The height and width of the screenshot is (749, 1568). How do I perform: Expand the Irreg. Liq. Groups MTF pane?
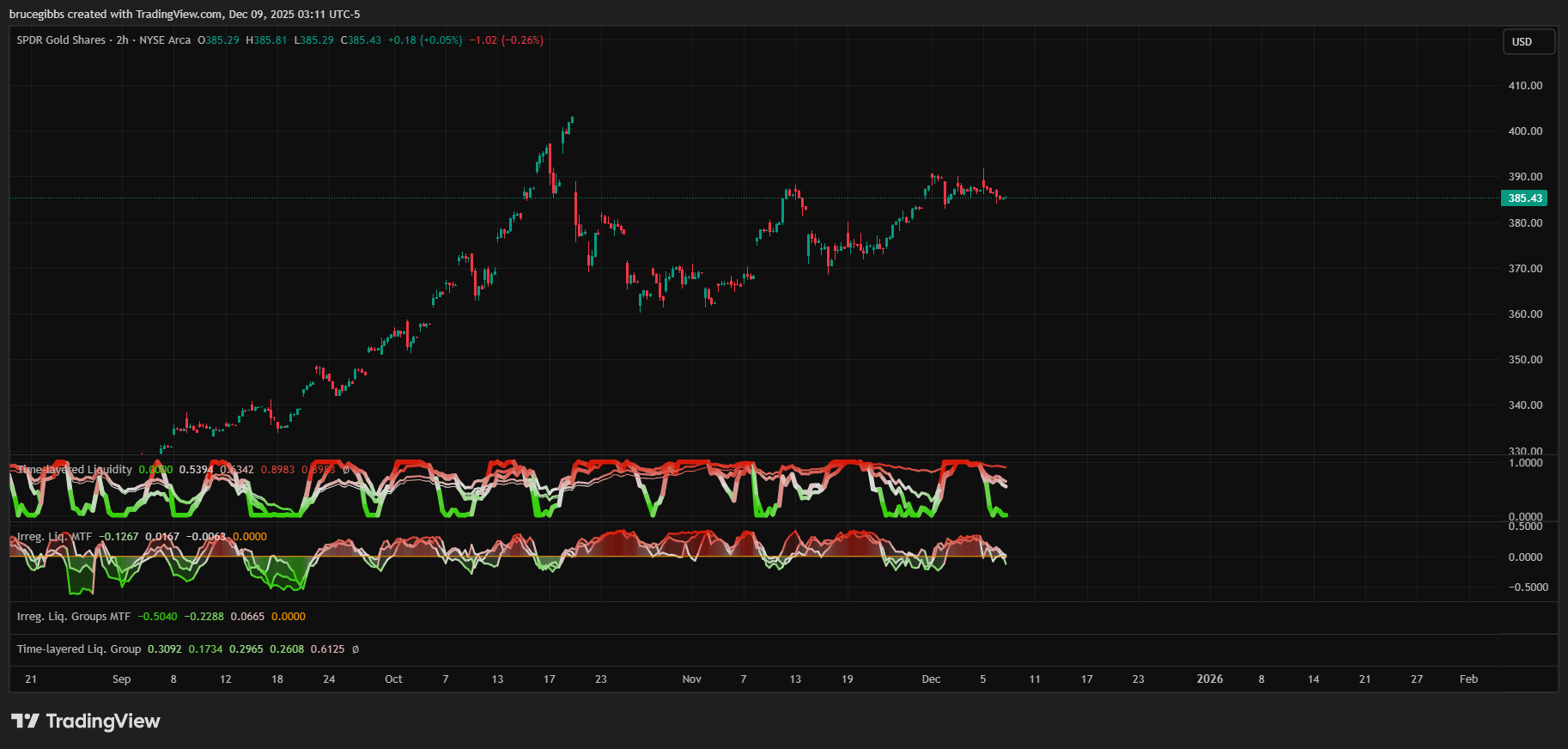(x=74, y=617)
